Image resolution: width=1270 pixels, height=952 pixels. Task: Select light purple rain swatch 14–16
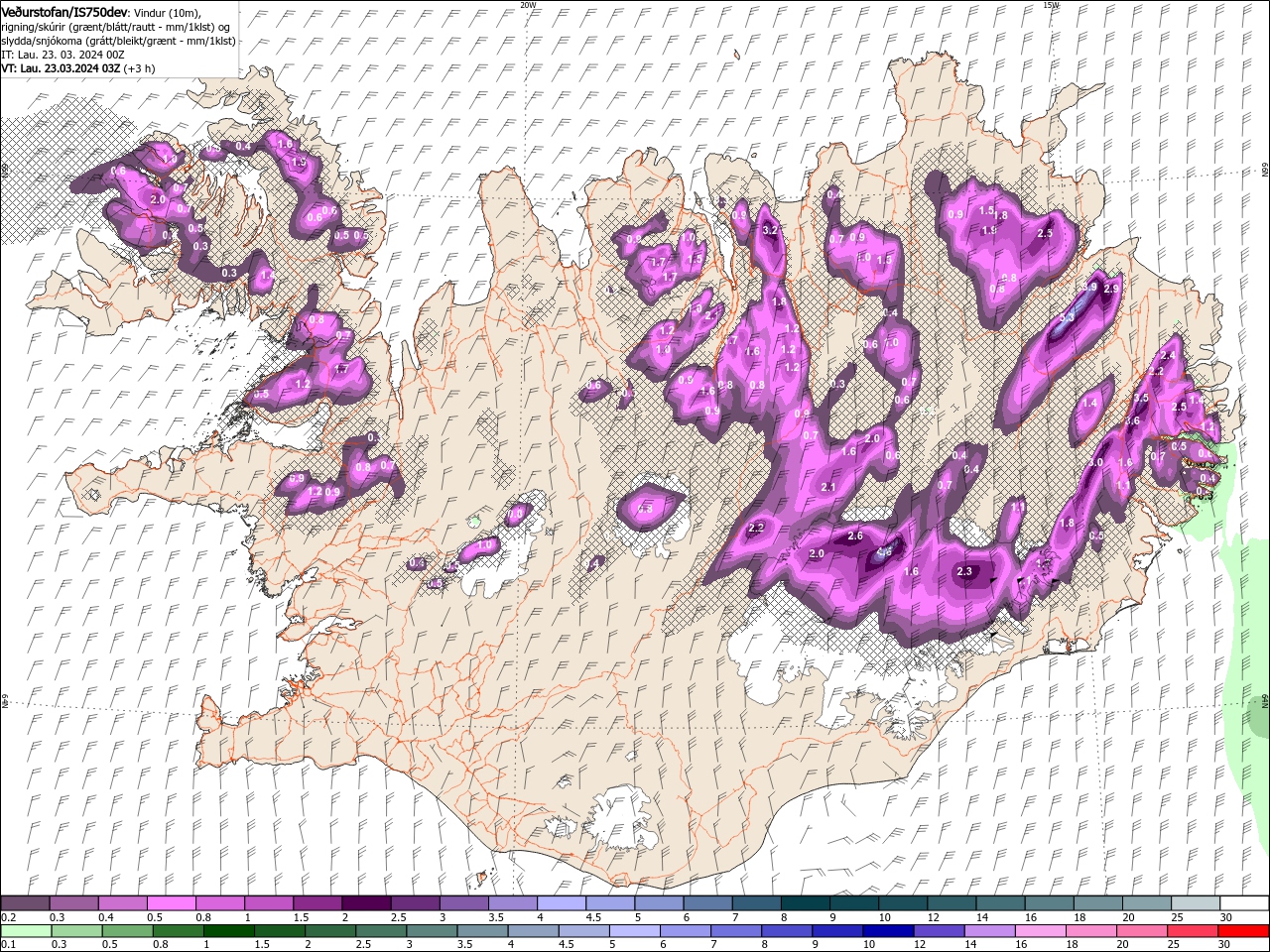pyautogui.click(x=989, y=931)
